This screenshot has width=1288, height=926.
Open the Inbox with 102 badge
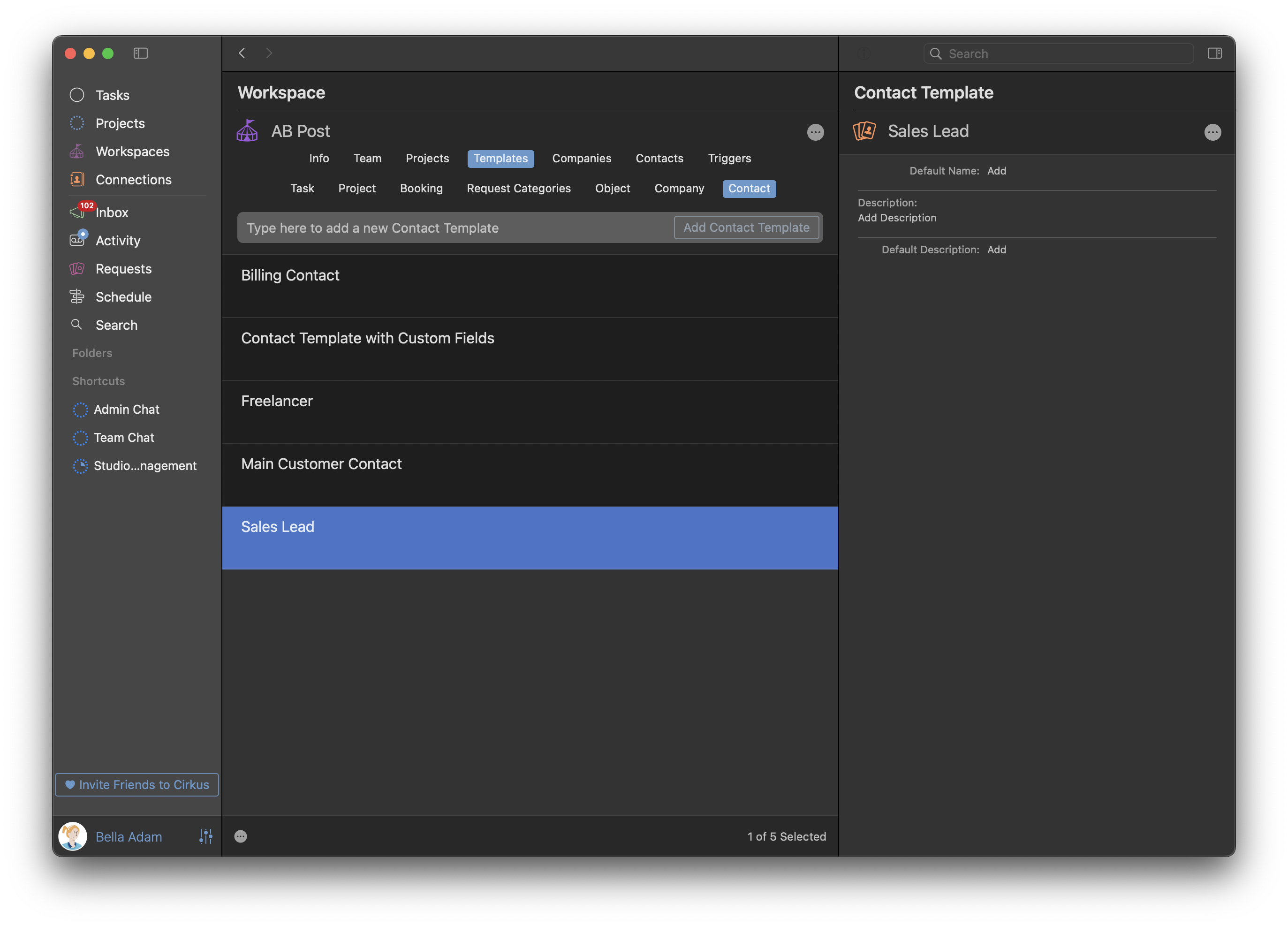tap(111, 213)
